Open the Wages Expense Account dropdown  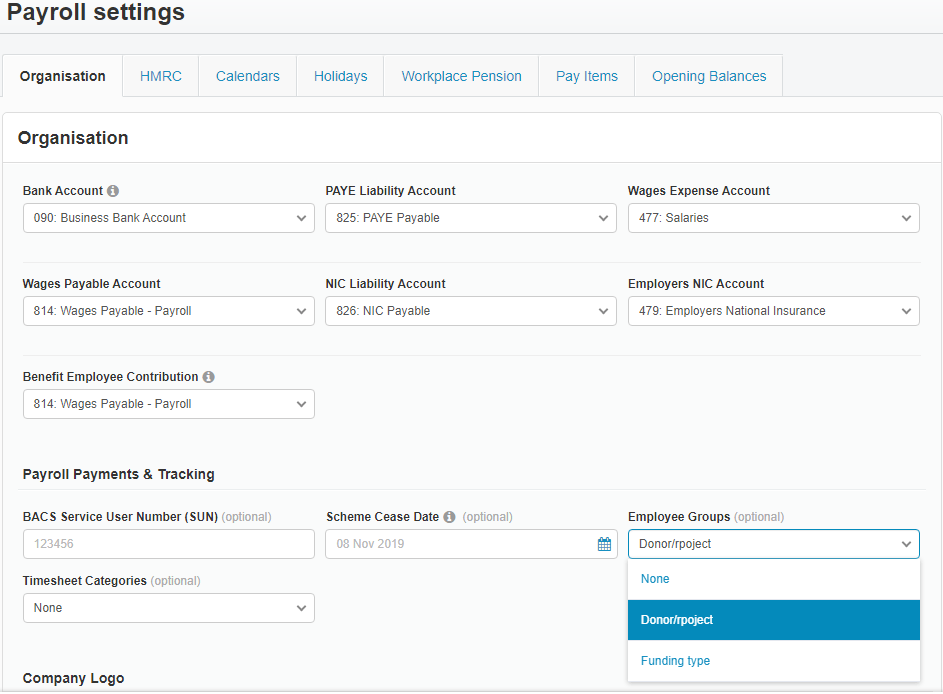773,218
